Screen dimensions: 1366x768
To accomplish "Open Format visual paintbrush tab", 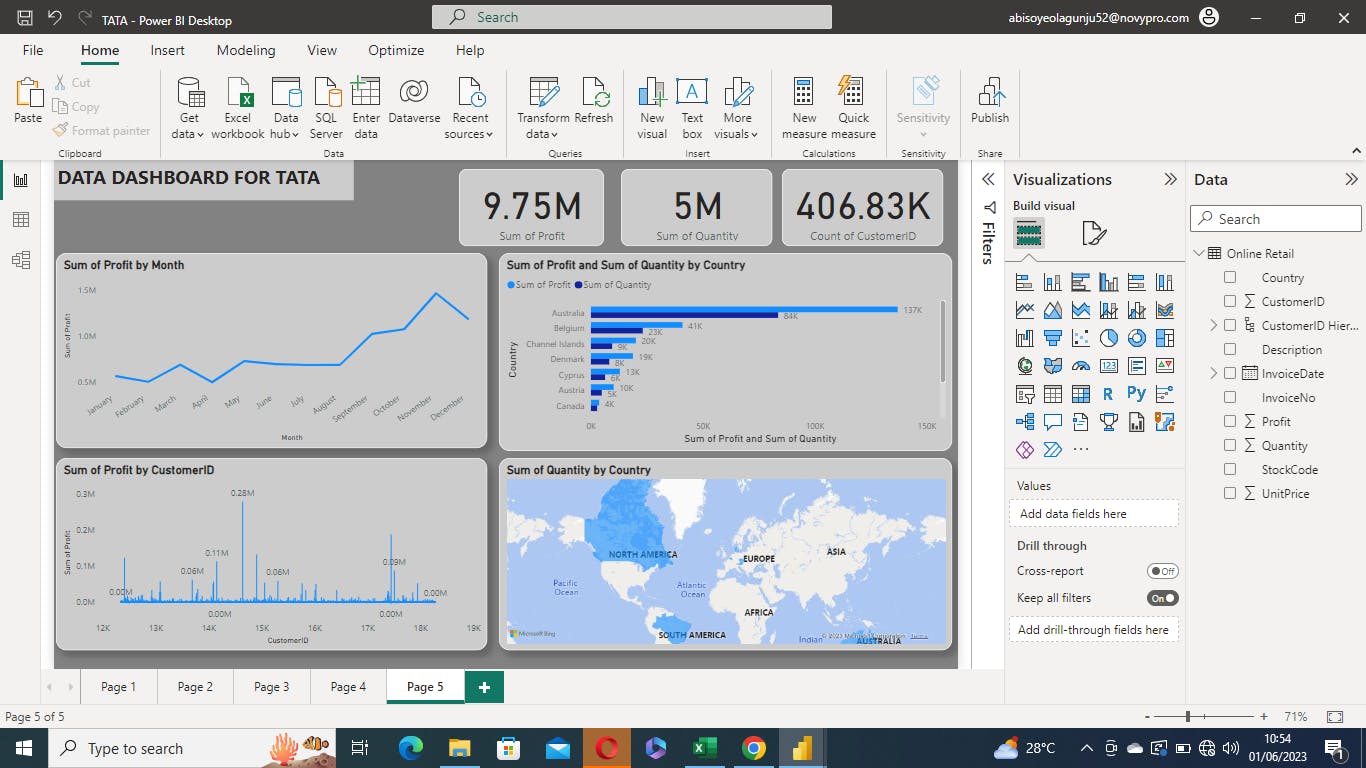I will 1094,234.
